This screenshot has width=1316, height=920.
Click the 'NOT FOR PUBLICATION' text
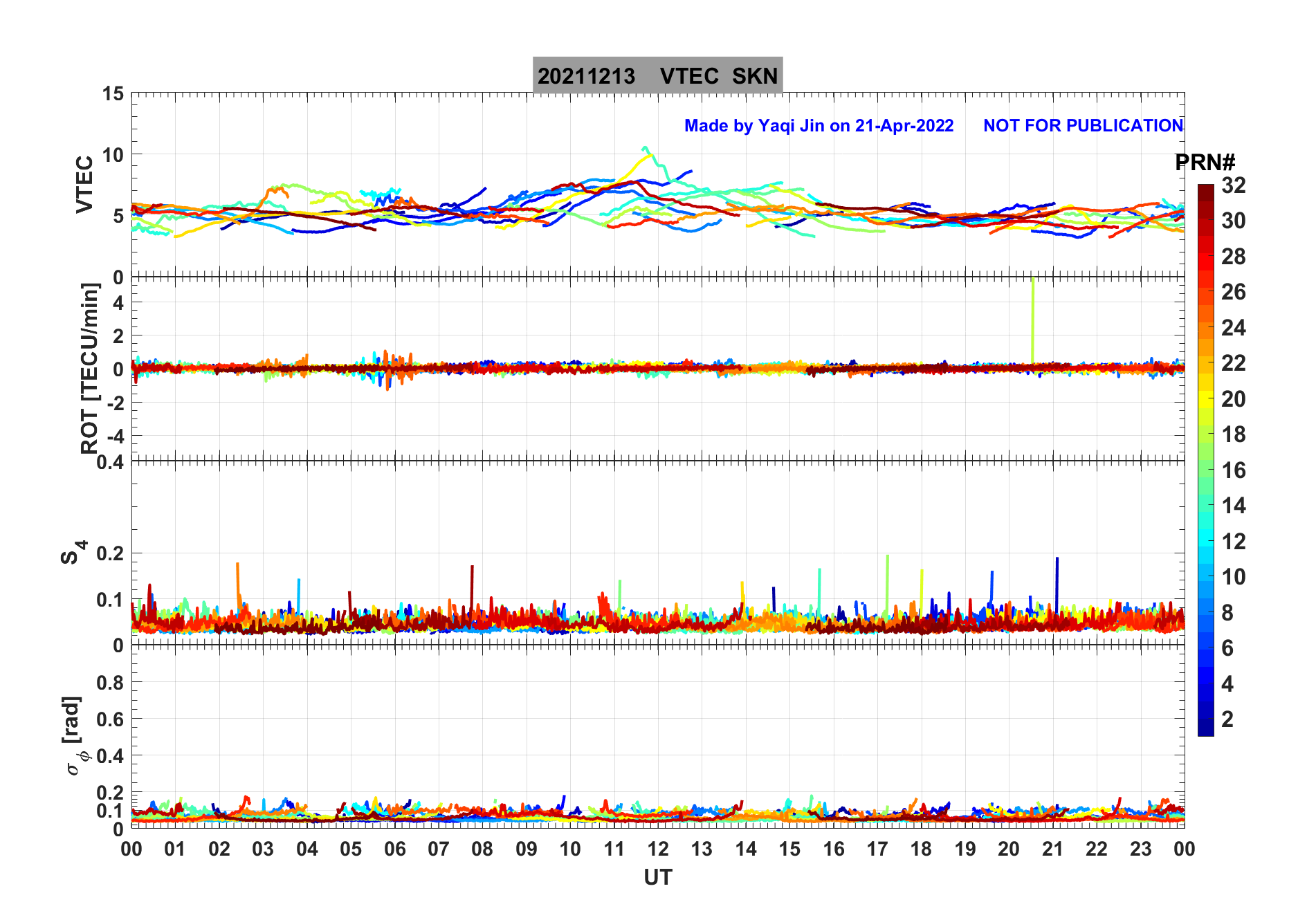point(1083,126)
